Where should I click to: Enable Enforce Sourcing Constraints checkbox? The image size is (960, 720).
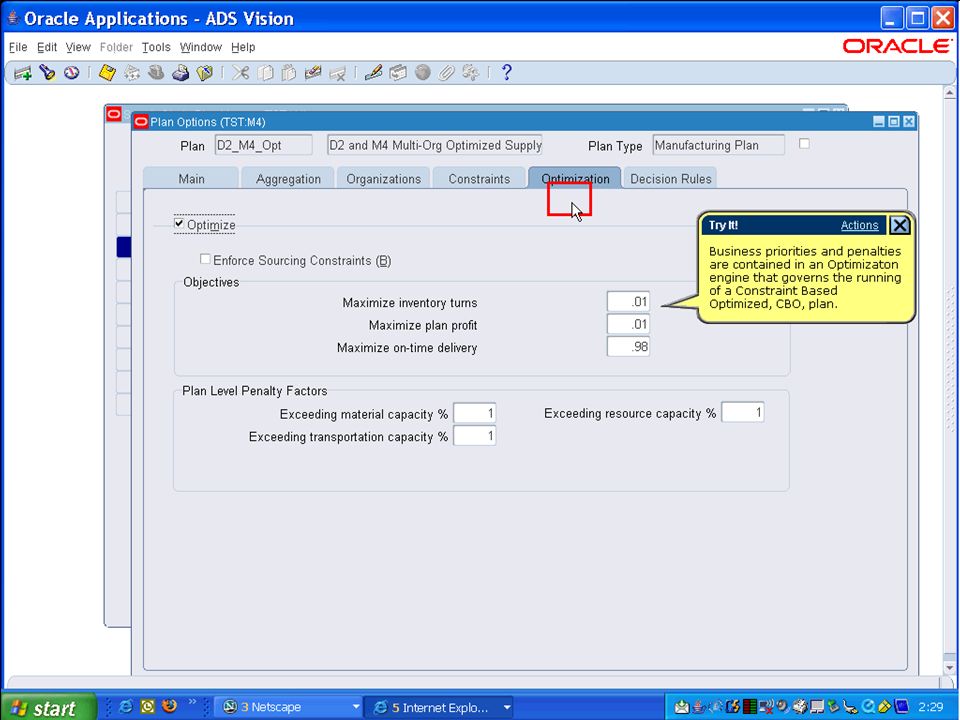pos(205,260)
